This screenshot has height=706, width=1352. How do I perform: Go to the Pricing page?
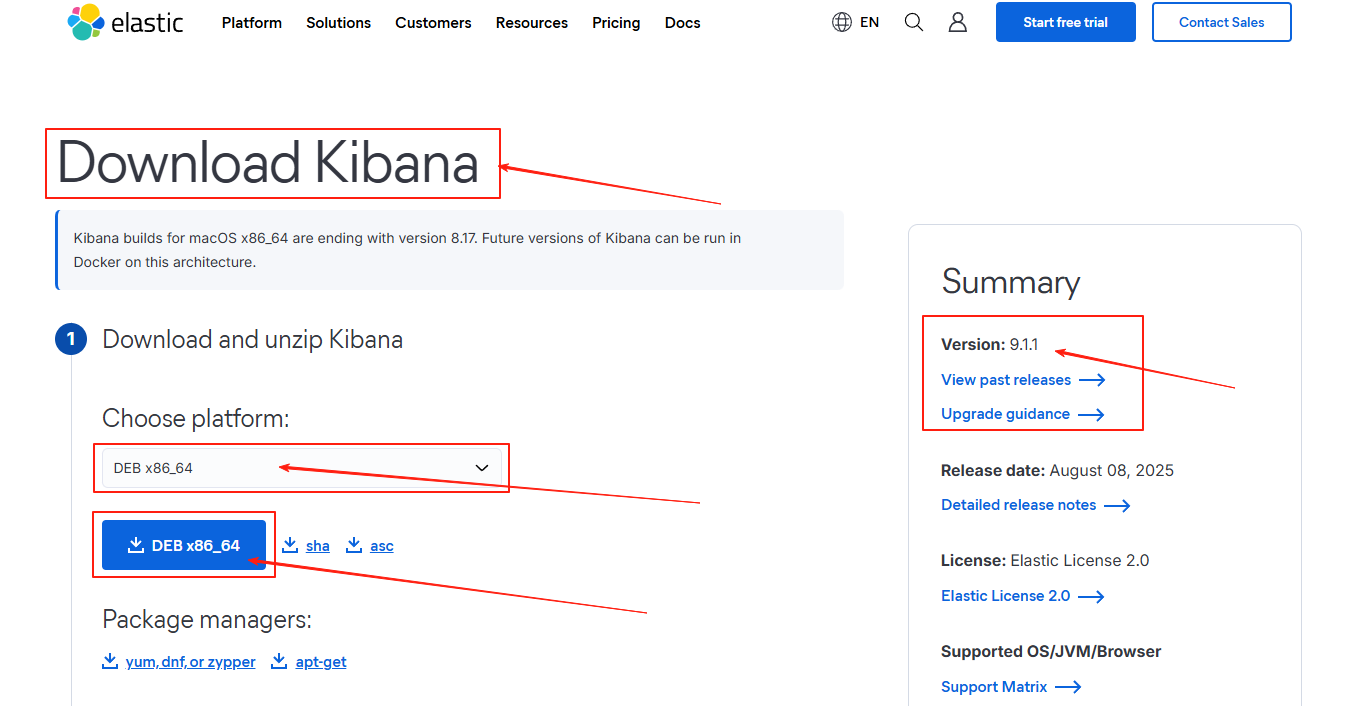616,22
